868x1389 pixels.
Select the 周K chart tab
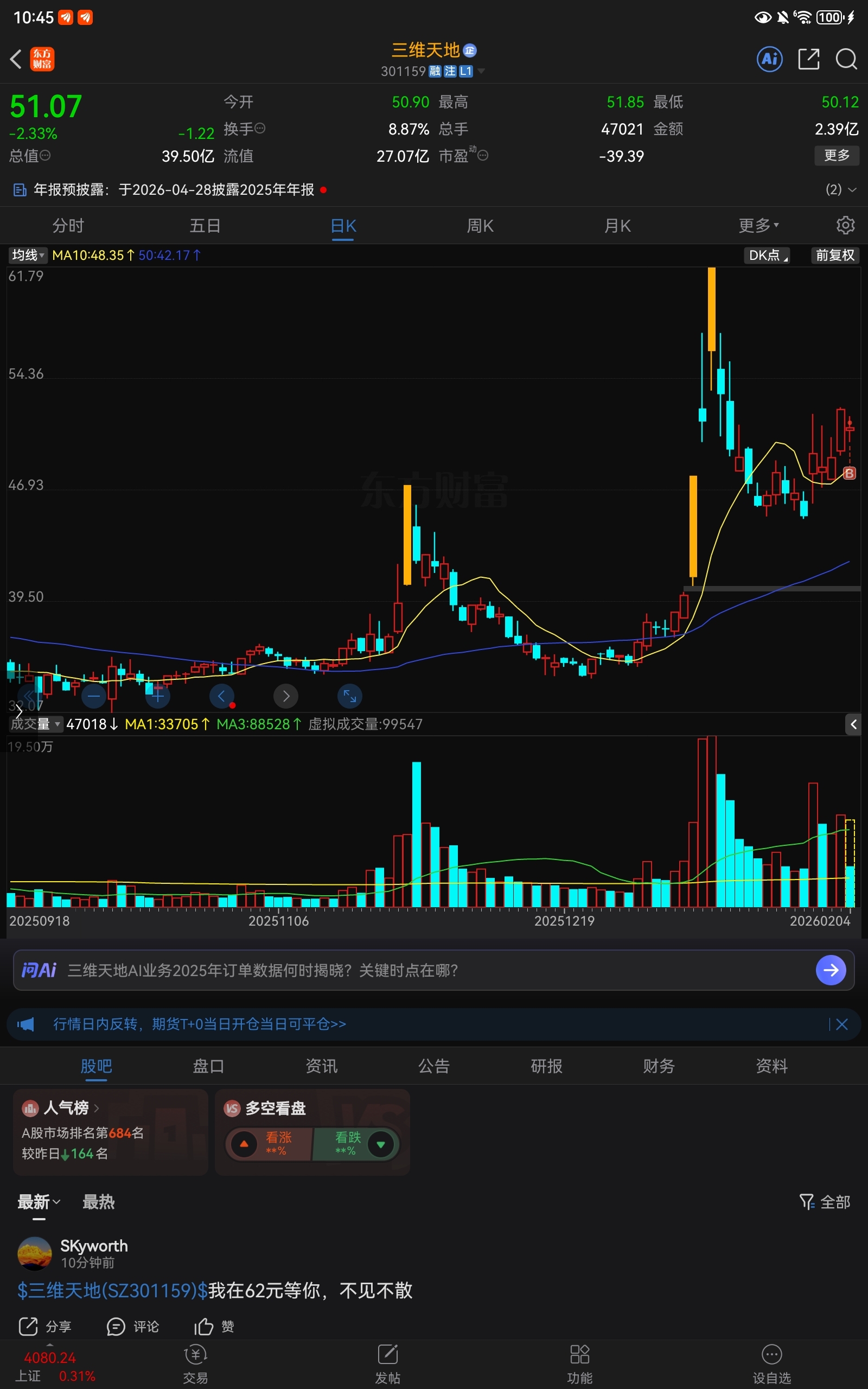(x=480, y=225)
